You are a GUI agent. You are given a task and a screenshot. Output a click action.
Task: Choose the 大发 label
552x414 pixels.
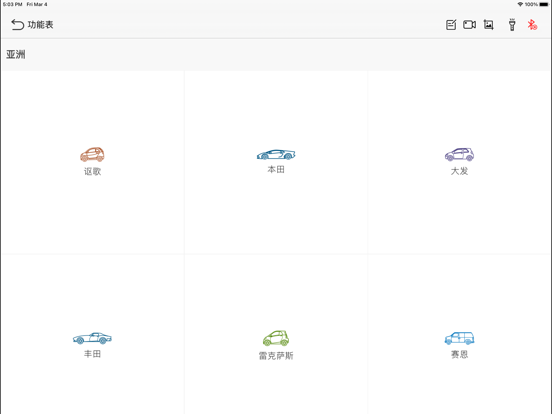(x=459, y=171)
